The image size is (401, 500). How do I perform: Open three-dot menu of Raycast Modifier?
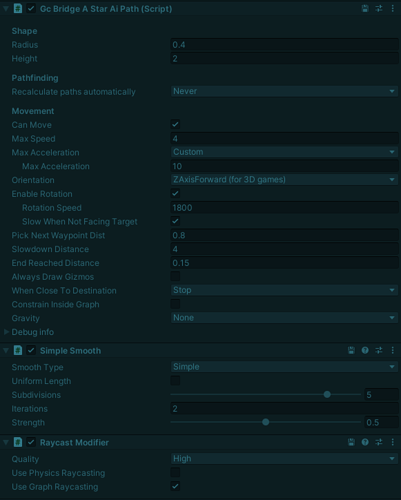point(392,442)
